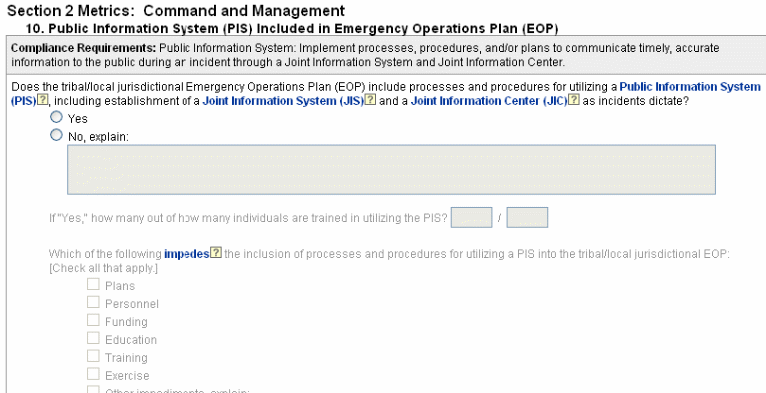Image resolution: width=766 pixels, height=393 pixels.
Task: Check the Exercise impediment checkbox
Action: pos(93,374)
